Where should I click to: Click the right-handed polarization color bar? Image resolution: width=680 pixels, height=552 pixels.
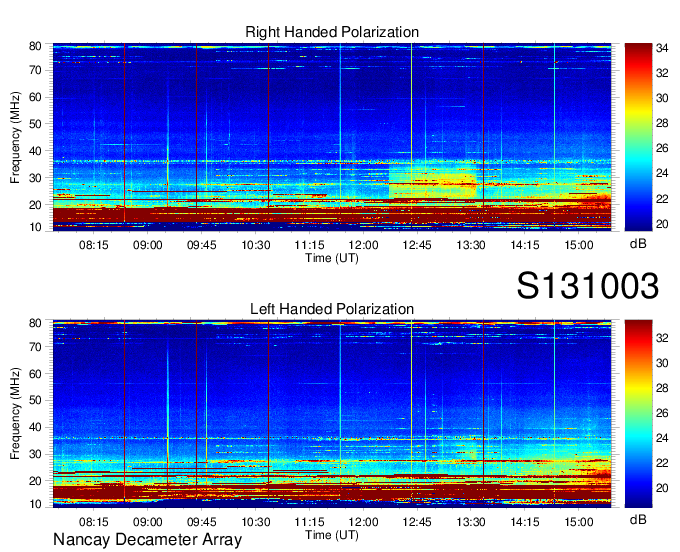pyautogui.click(x=638, y=137)
